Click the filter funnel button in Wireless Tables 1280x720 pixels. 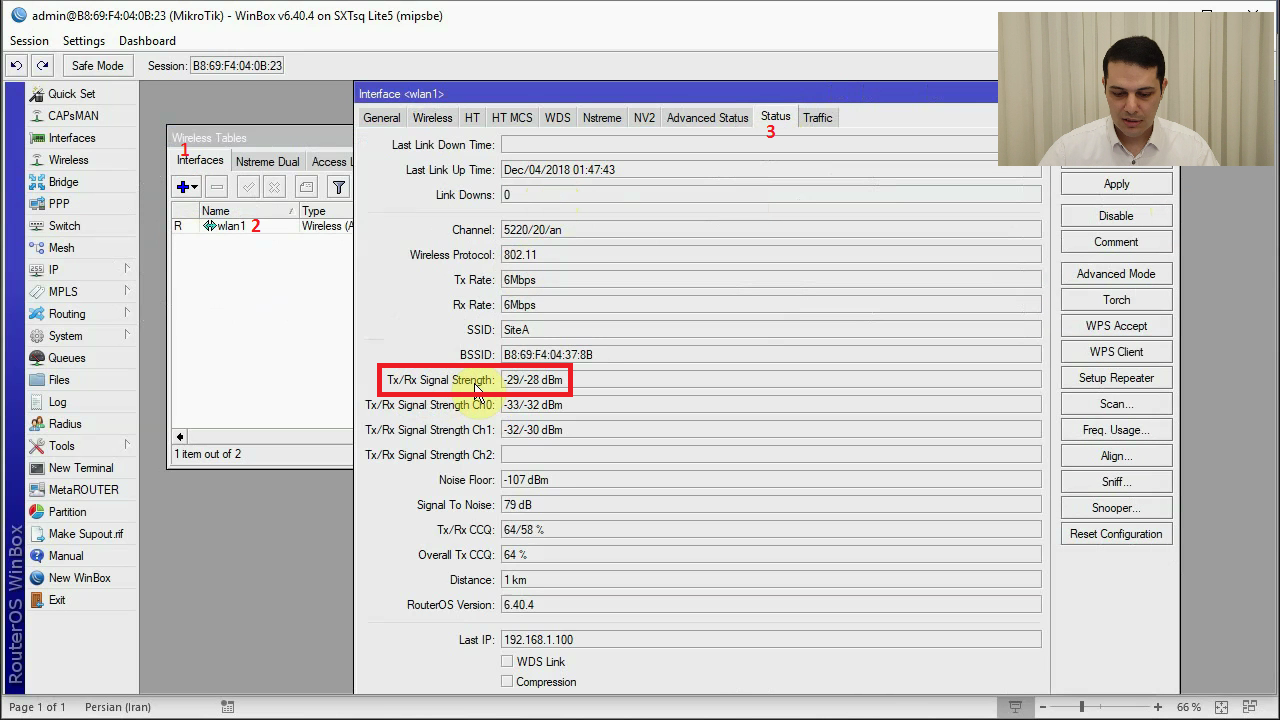[339, 187]
